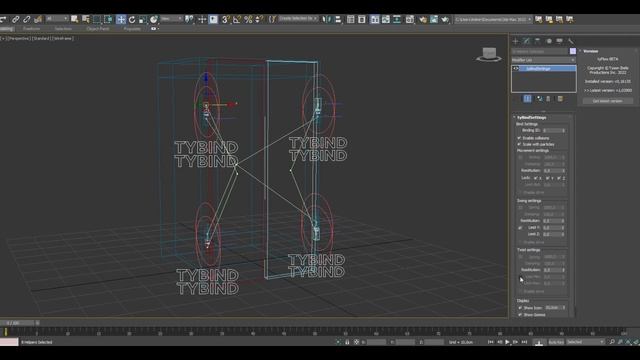Toggle the Ribbon icon in toolbar
640x360 pixels.
pos(375,19)
